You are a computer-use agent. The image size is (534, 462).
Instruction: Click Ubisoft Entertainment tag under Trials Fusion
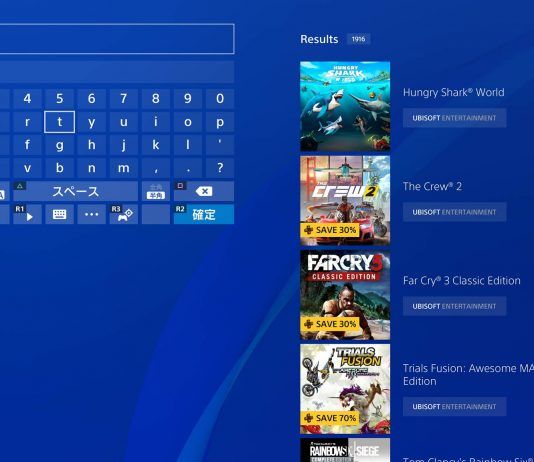click(454, 407)
